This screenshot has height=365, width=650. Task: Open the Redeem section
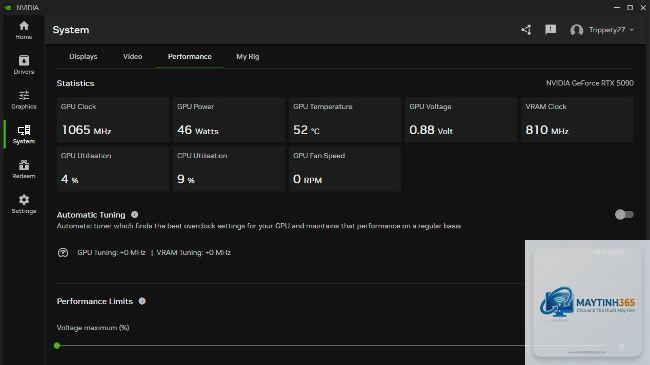[24, 170]
